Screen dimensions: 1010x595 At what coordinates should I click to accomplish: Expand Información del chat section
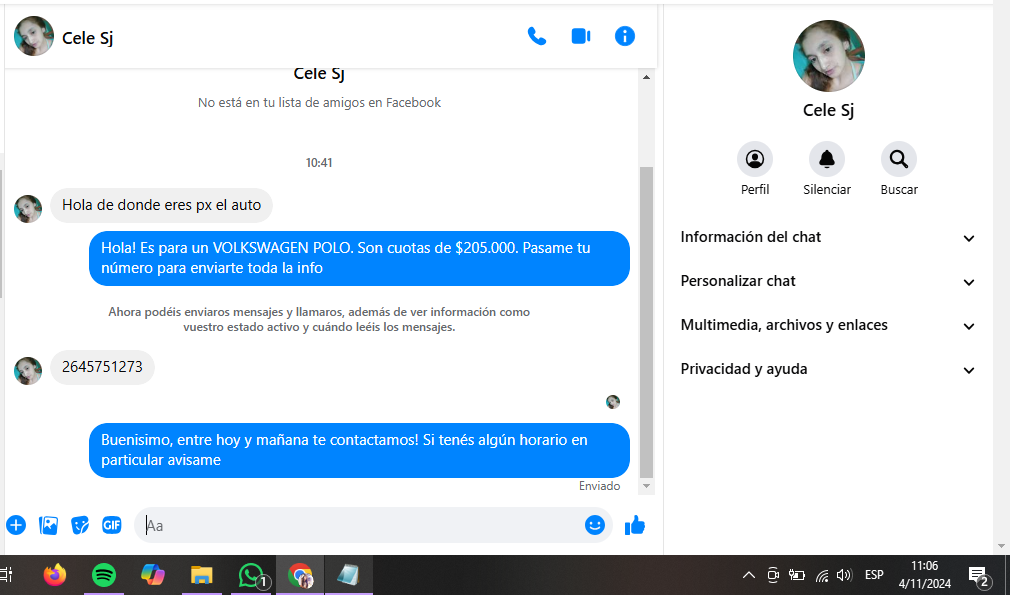click(827, 237)
